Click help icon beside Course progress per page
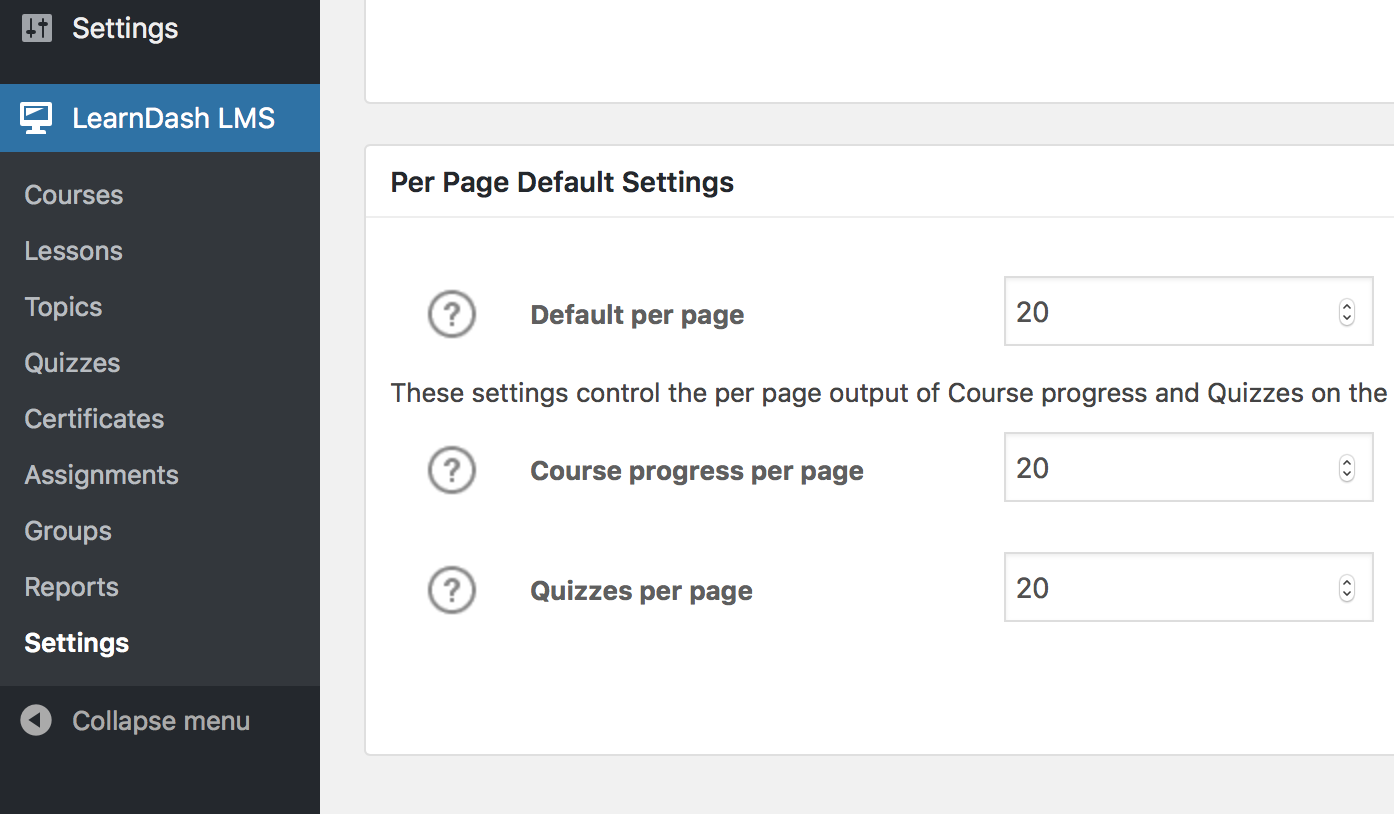This screenshot has width=1394, height=814. (x=451, y=470)
